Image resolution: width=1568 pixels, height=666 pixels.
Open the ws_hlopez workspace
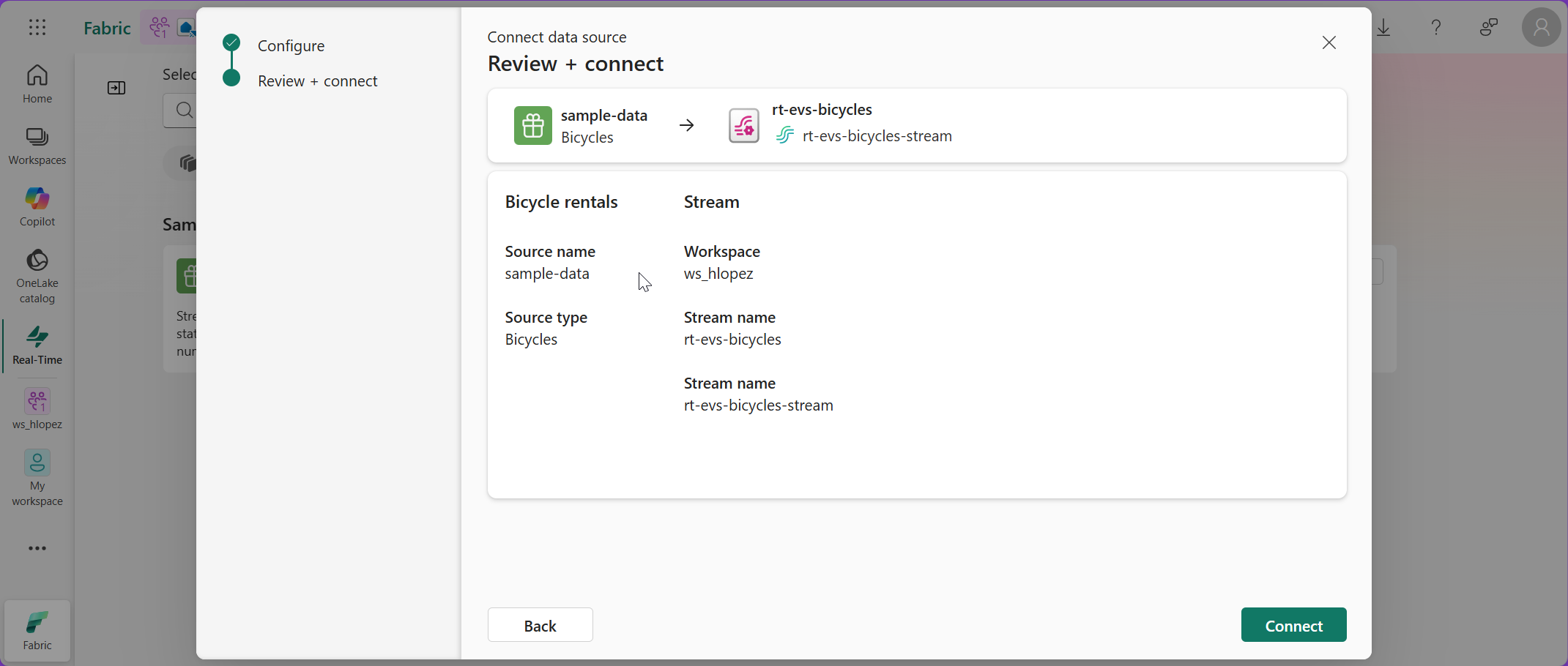tap(37, 409)
